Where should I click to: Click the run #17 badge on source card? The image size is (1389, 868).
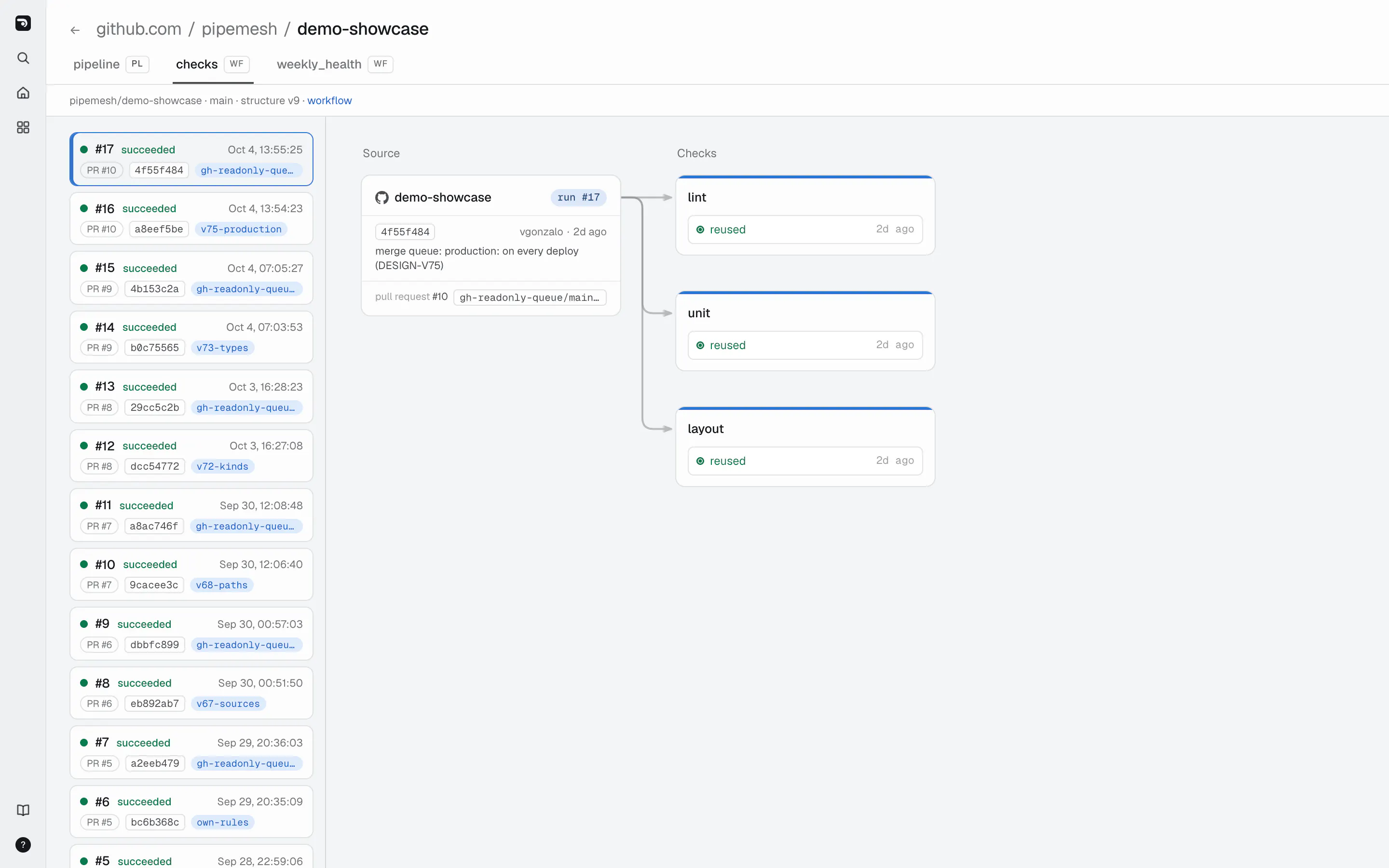(579, 198)
